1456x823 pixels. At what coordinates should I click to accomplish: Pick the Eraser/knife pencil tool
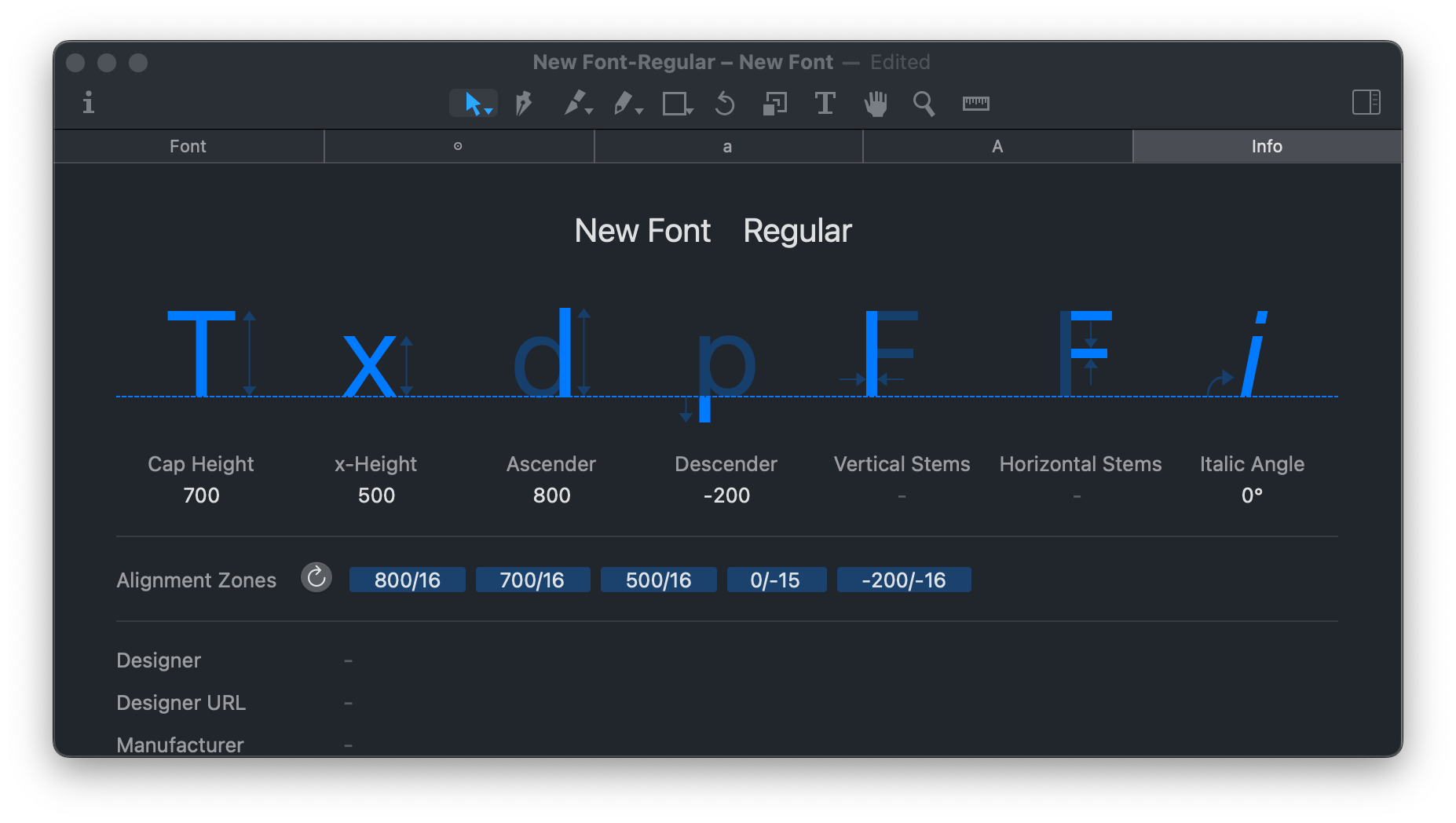tap(627, 103)
